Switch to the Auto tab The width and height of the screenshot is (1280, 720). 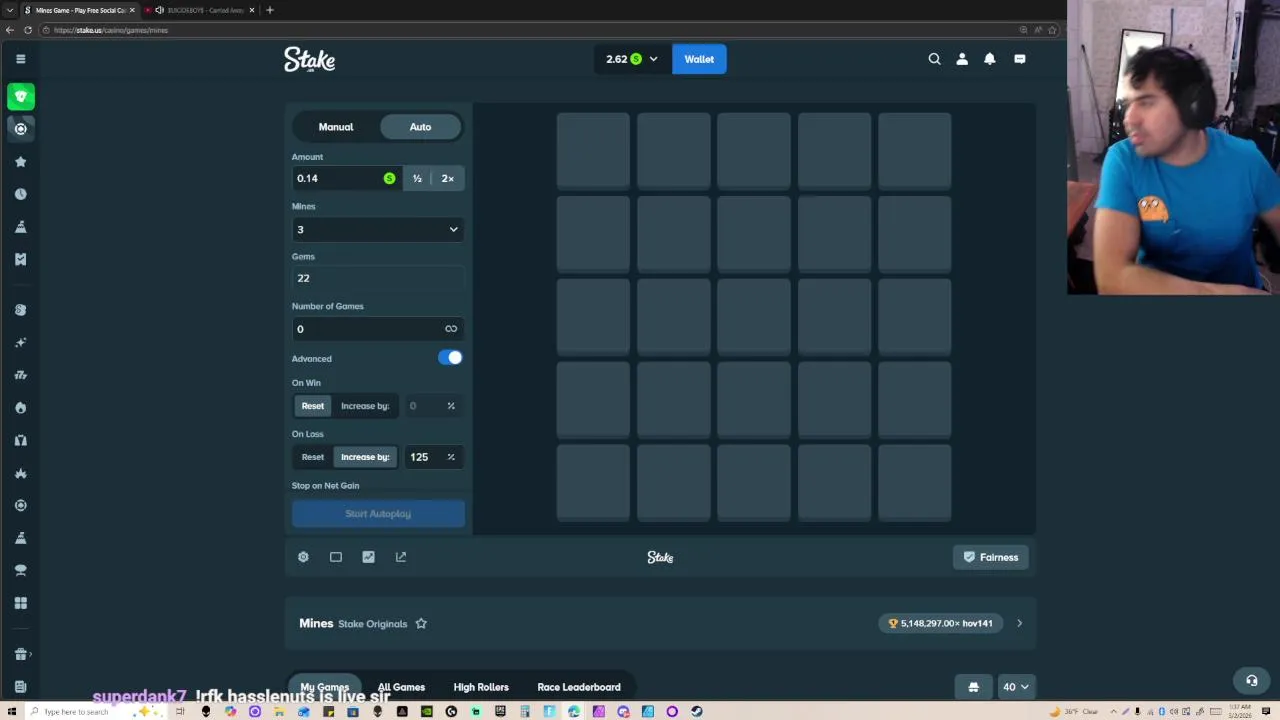pos(420,127)
